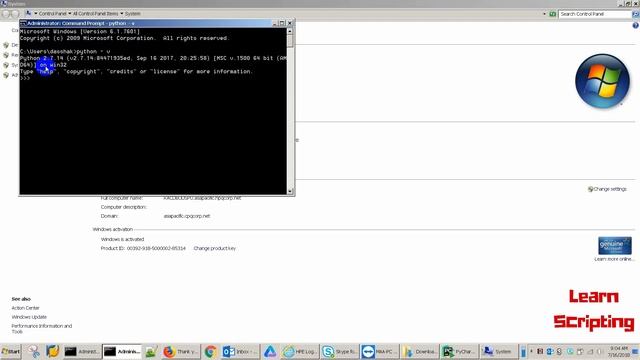Refresh the Control Panel address bar
The height and width of the screenshot is (360, 640).
552,14
